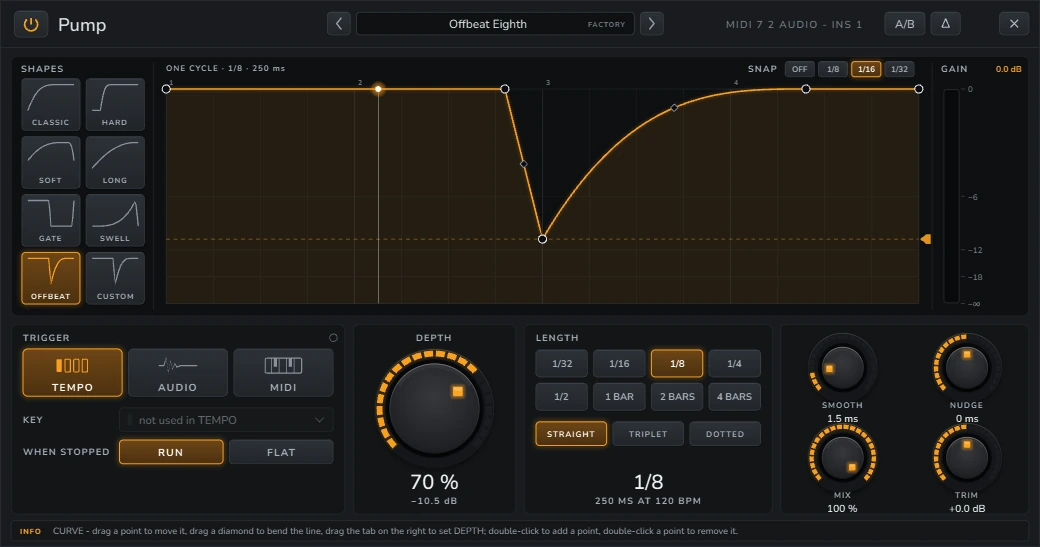
Task: Open the KEY dropdown
Action: (226, 420)
